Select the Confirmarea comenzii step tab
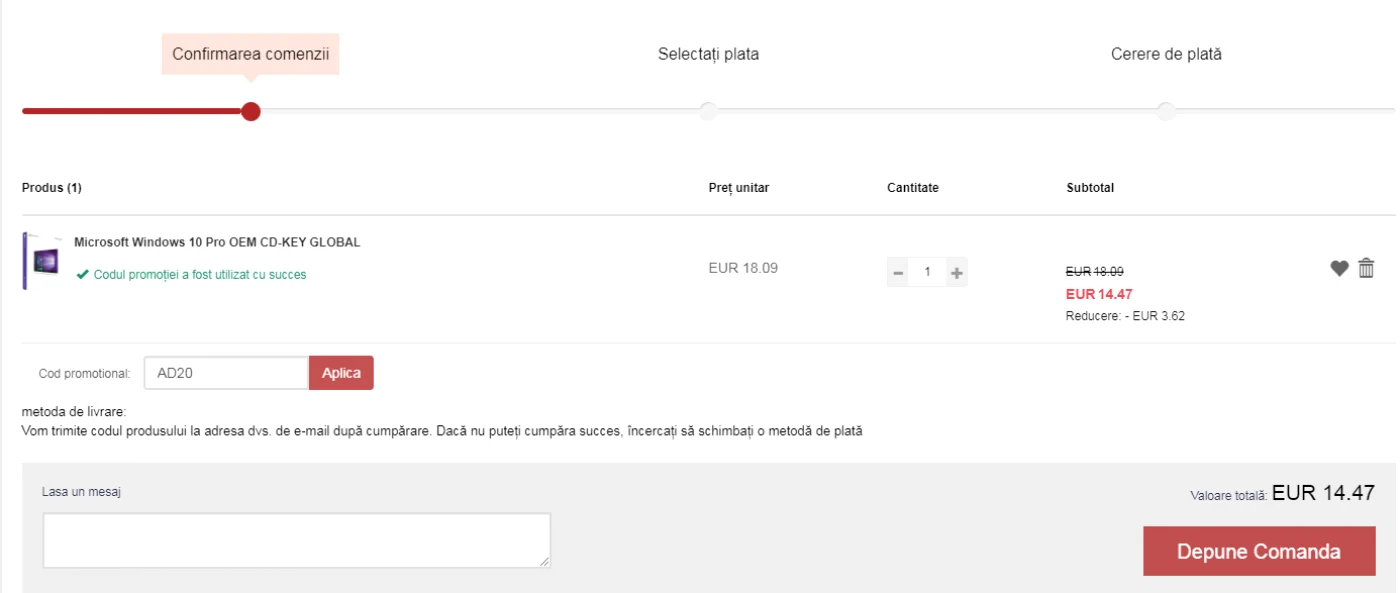The image size is (1400, 593). click(x=250, y=54)
